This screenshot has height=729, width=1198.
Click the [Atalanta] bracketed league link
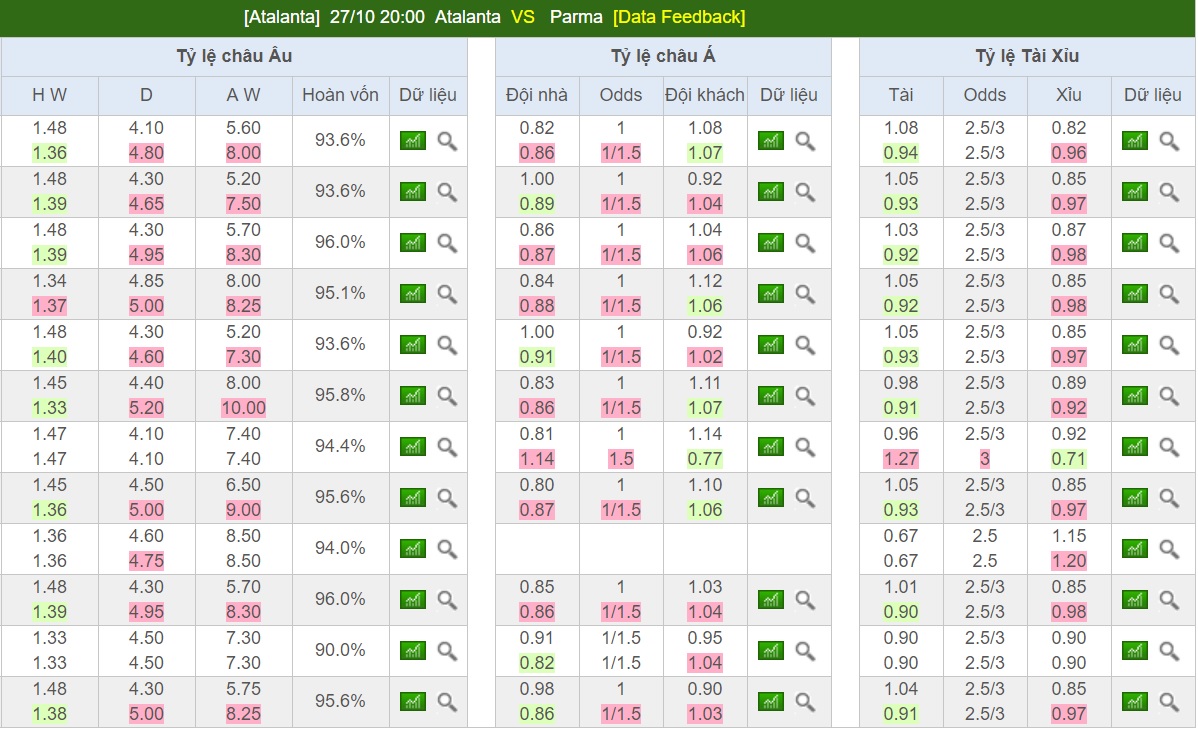[x=281, y=17]
